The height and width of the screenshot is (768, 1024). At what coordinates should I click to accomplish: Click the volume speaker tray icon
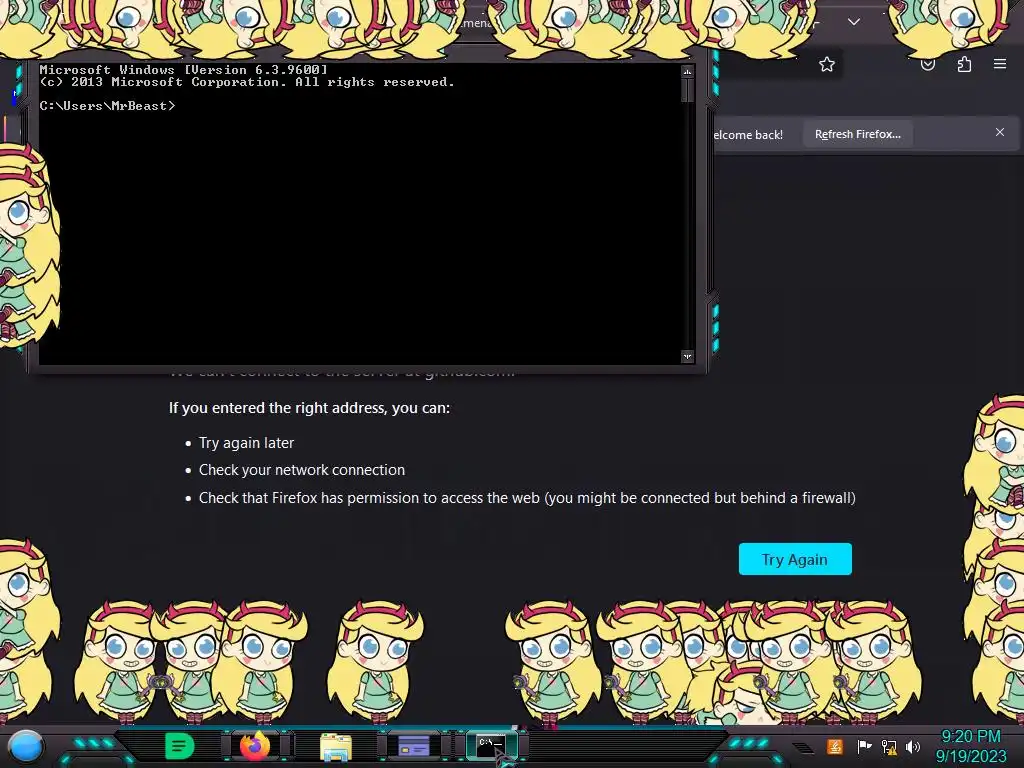(913, 746)
